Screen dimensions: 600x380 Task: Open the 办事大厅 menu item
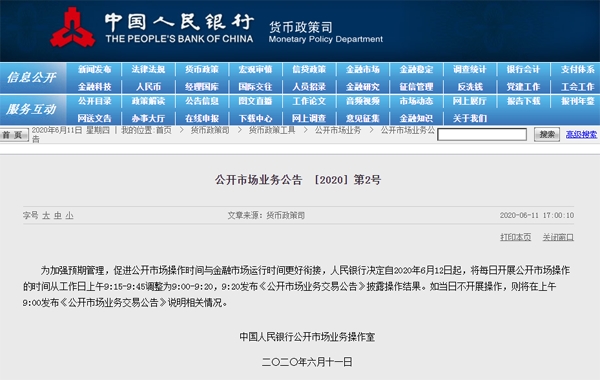[148, 118]
